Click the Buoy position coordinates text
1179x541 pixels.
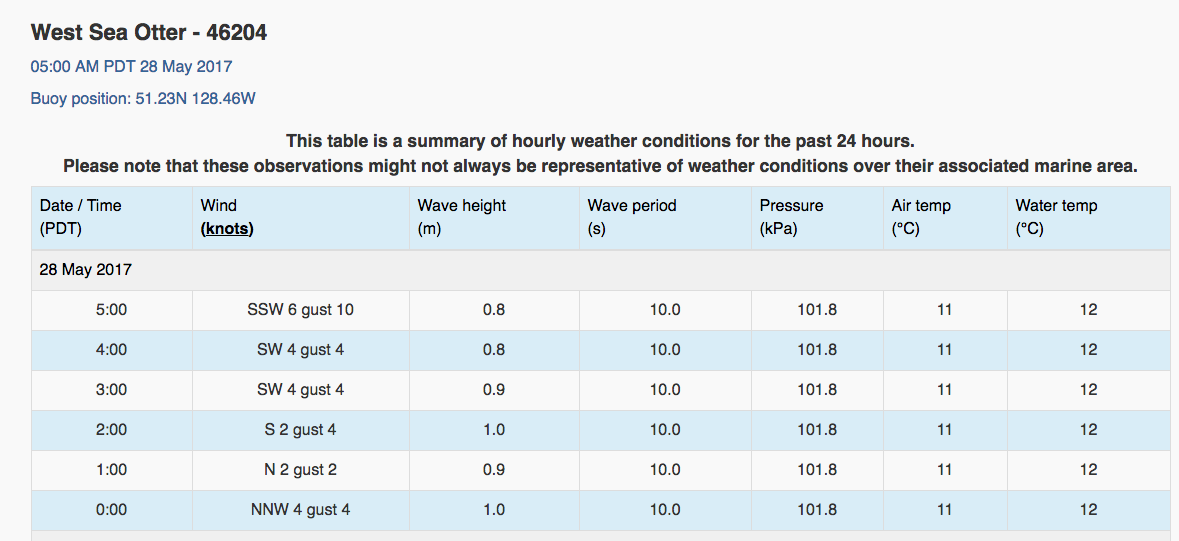click(x=143, y=99)
